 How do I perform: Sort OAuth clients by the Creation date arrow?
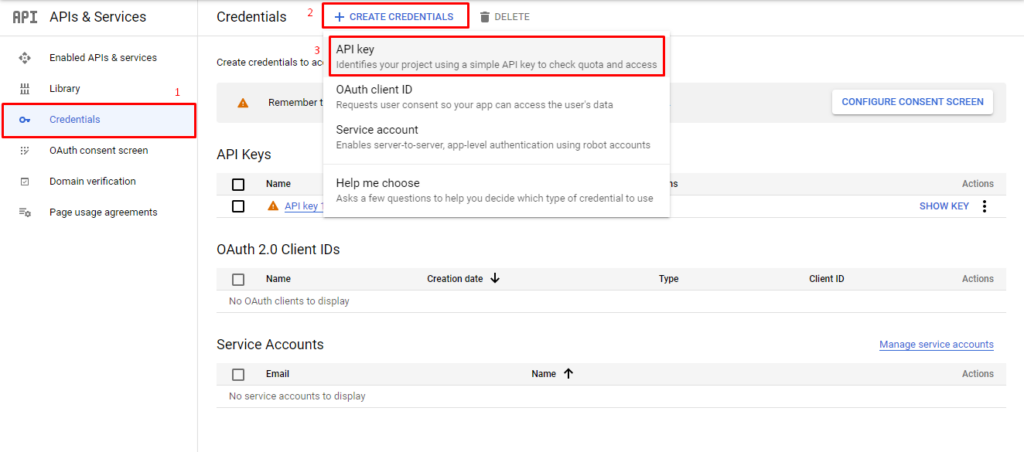(x=494, y=278)
